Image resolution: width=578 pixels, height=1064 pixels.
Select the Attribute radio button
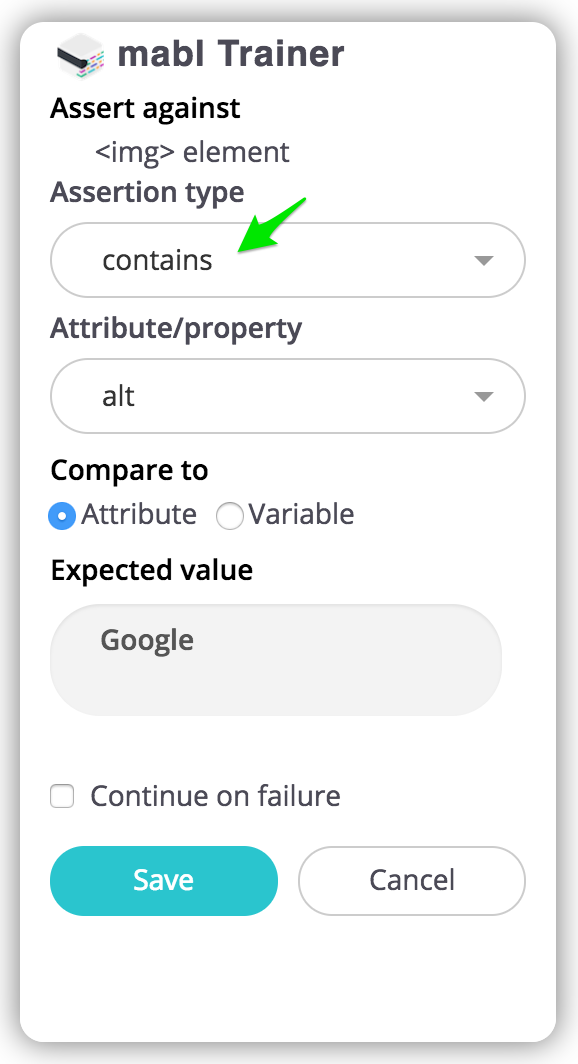[x=62, y=516]
